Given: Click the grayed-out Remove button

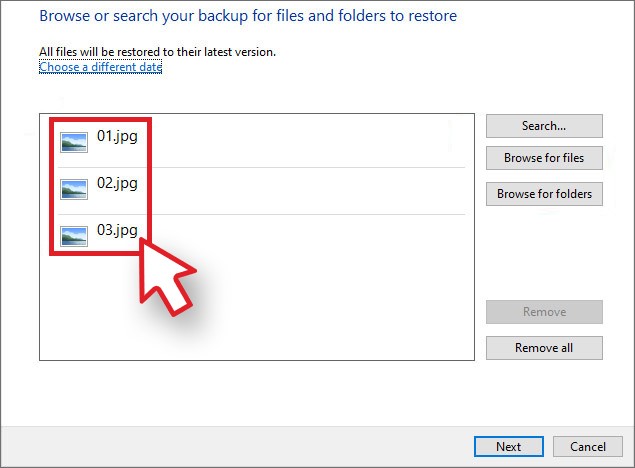Looking at the screenshot, I should pyautogui.click(x=544, y=312).
